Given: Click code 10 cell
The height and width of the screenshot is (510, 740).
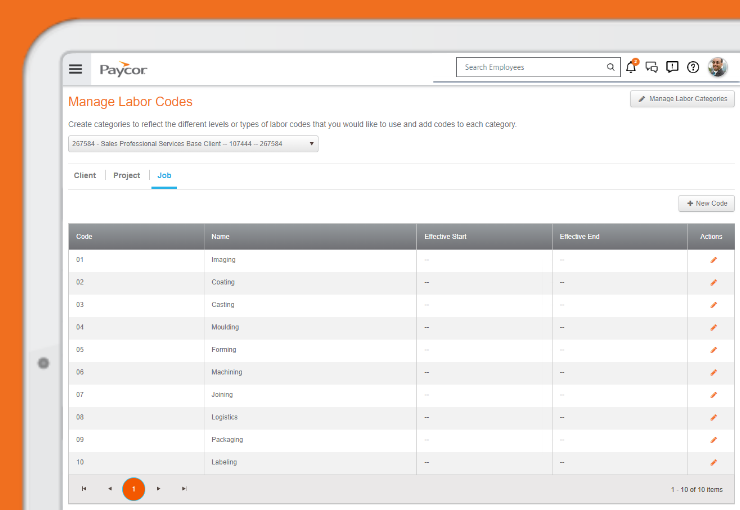Looking at the screenshot, I should (x=136, y=463).
